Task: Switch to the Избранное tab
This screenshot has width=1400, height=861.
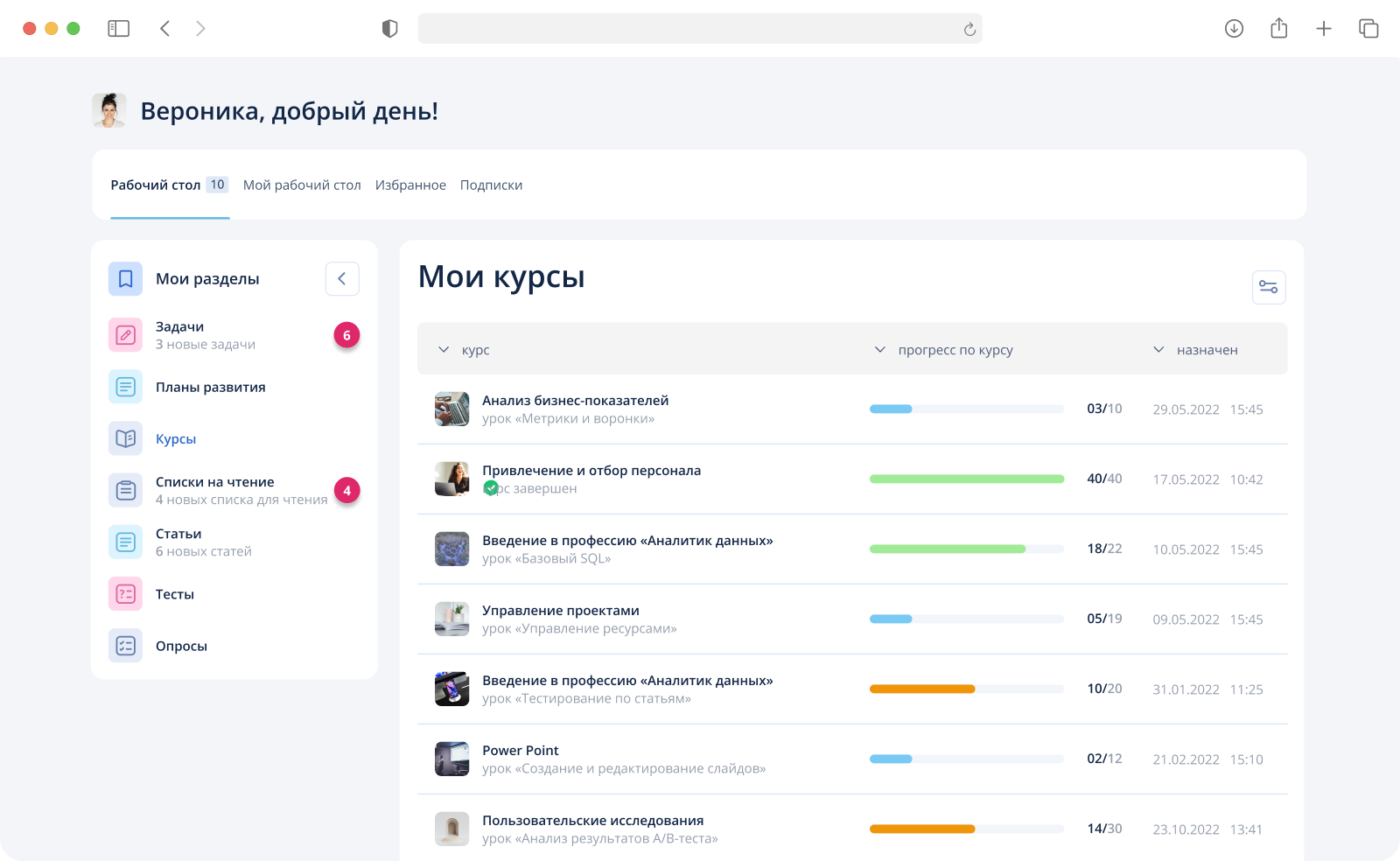Action: [x=410, y=185]
